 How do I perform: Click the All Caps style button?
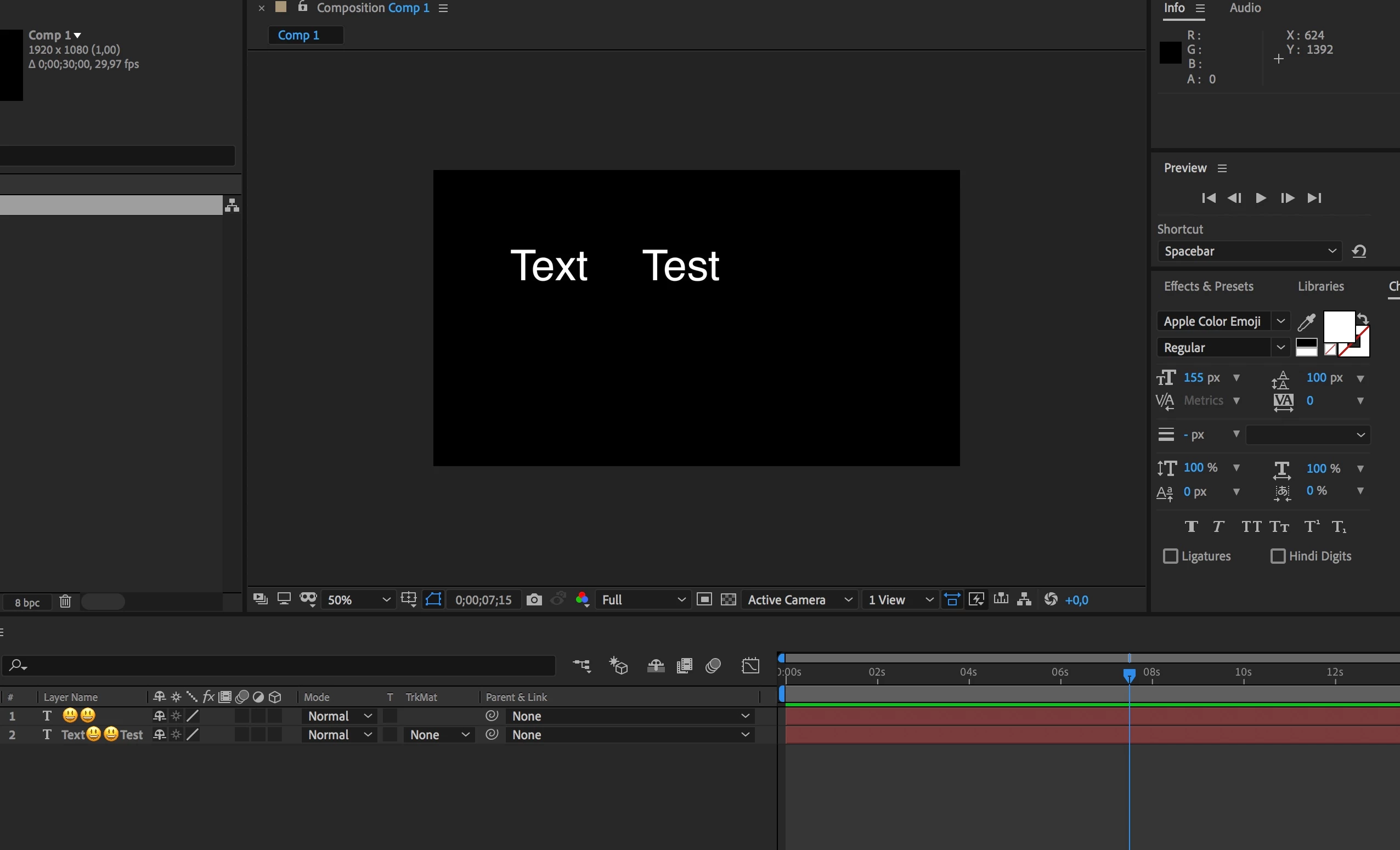(x=1251, y=526)
